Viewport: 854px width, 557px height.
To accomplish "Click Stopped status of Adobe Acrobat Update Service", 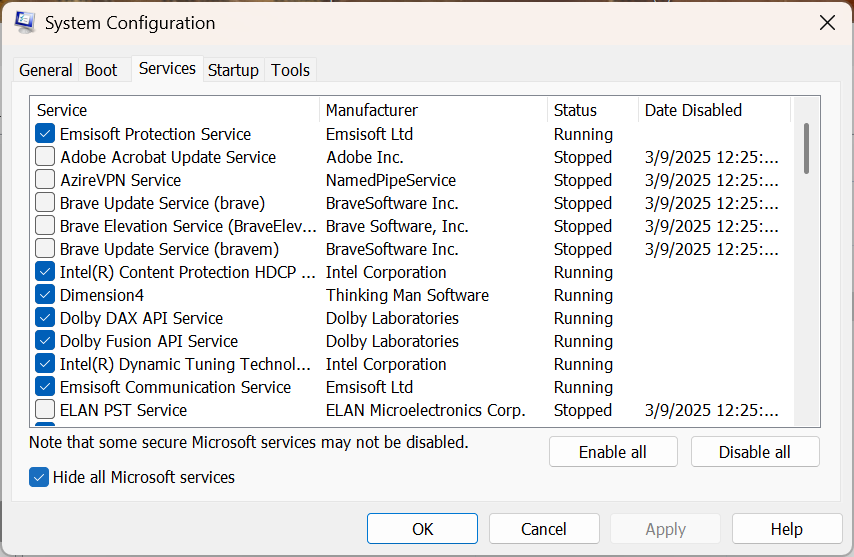I will pos(583,157).
